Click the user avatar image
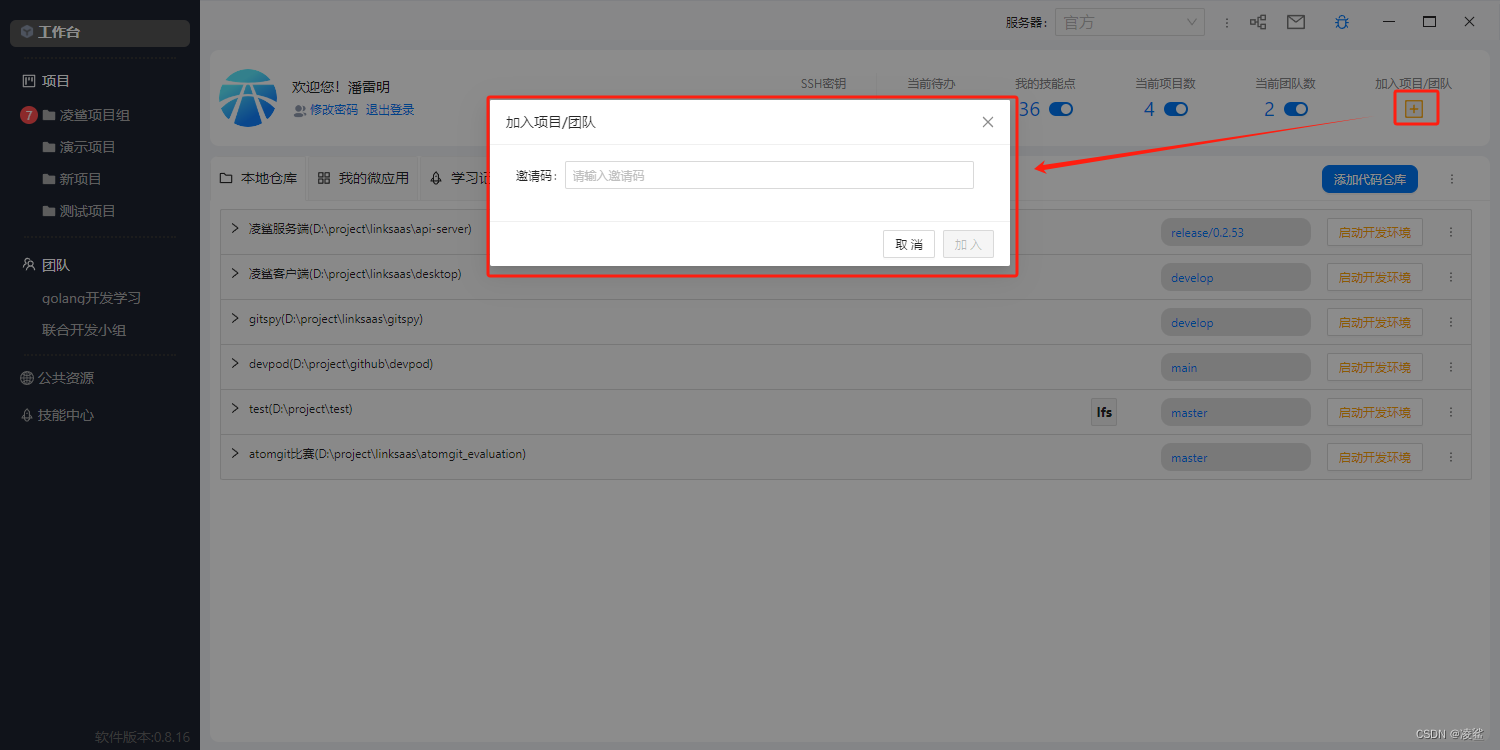Viewport: 1500px width, 750px height. 248,98
